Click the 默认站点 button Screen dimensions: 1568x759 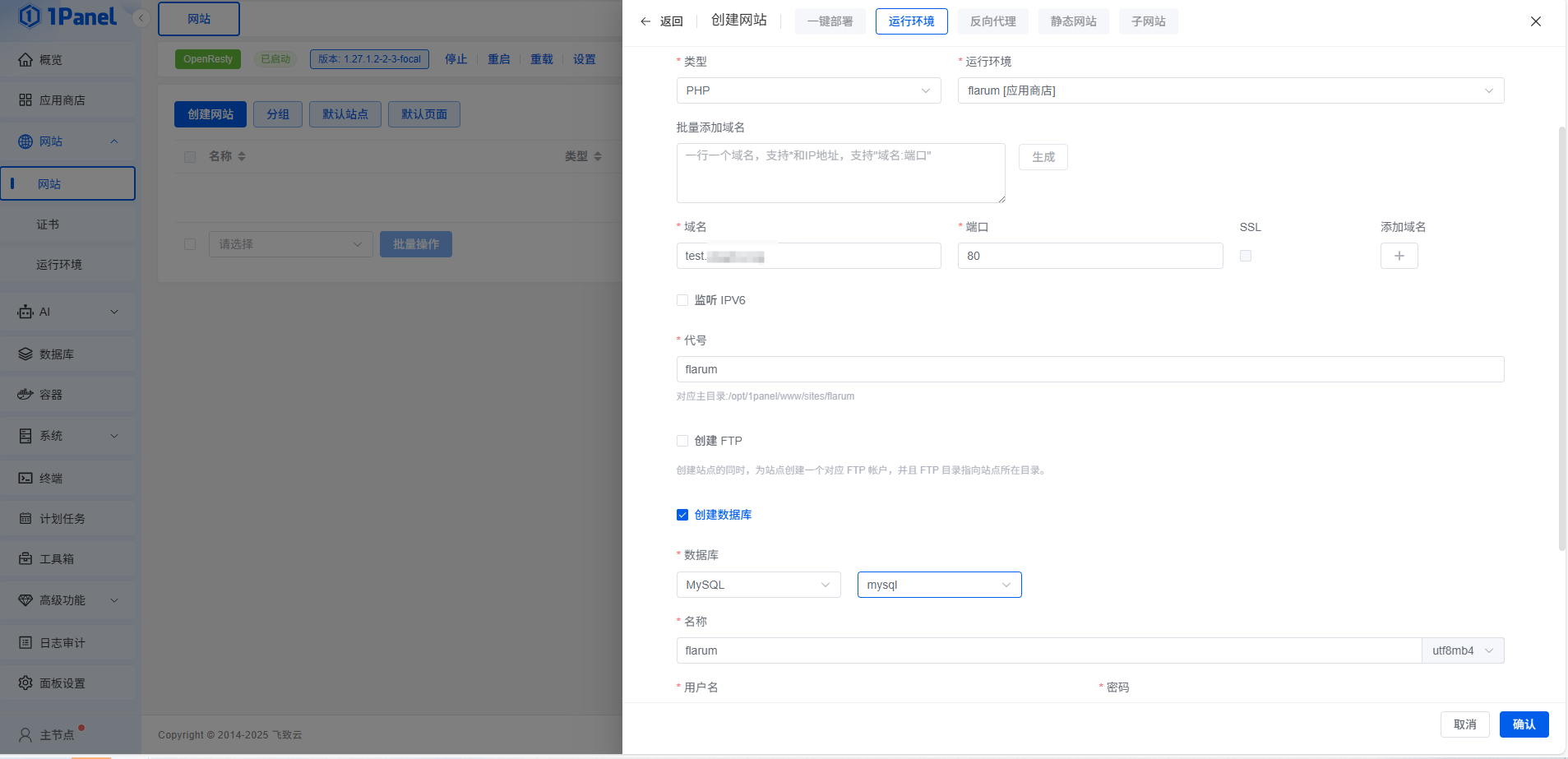point(345,114)
